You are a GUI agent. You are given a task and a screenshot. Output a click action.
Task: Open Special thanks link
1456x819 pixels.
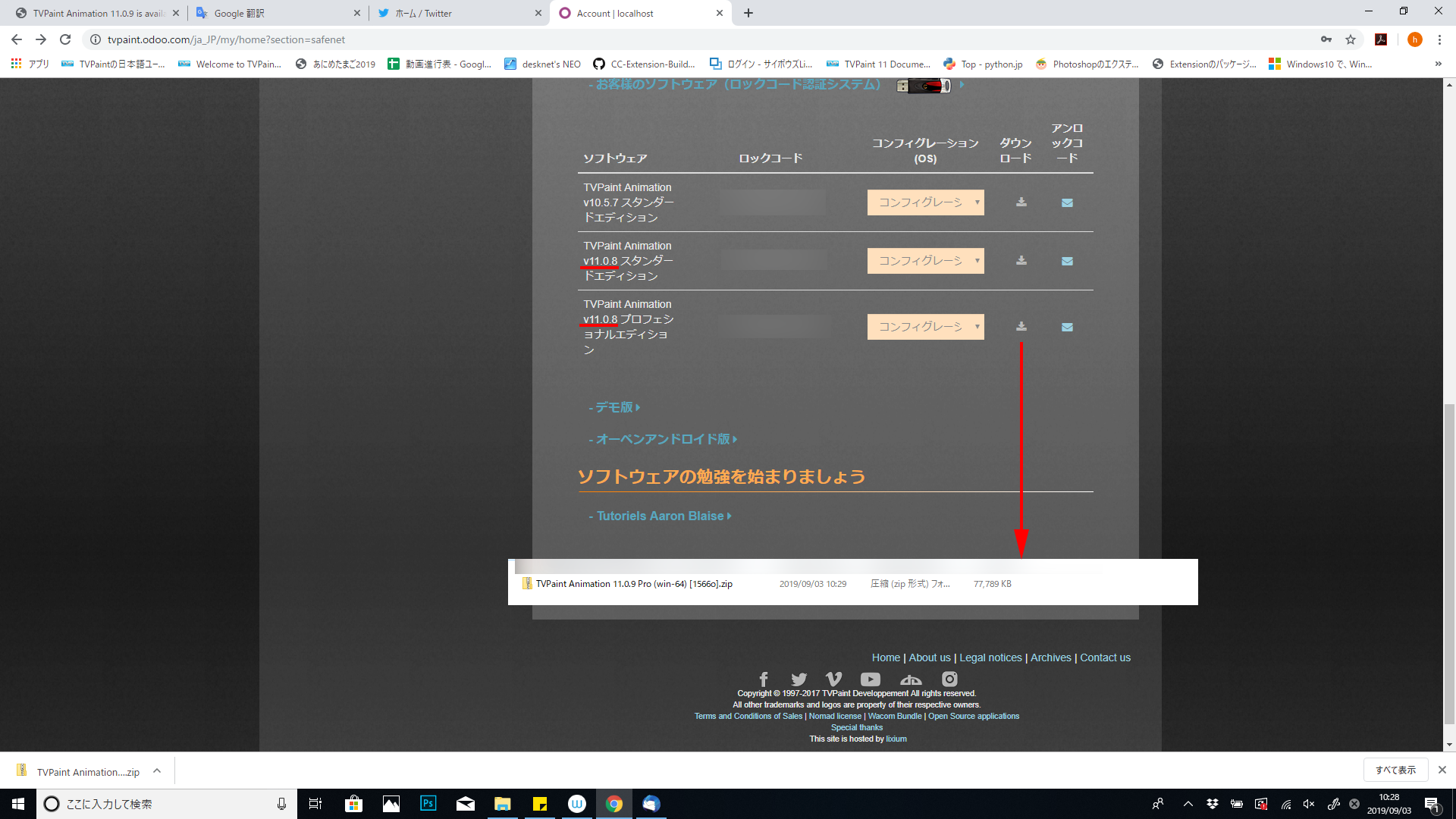857,727
